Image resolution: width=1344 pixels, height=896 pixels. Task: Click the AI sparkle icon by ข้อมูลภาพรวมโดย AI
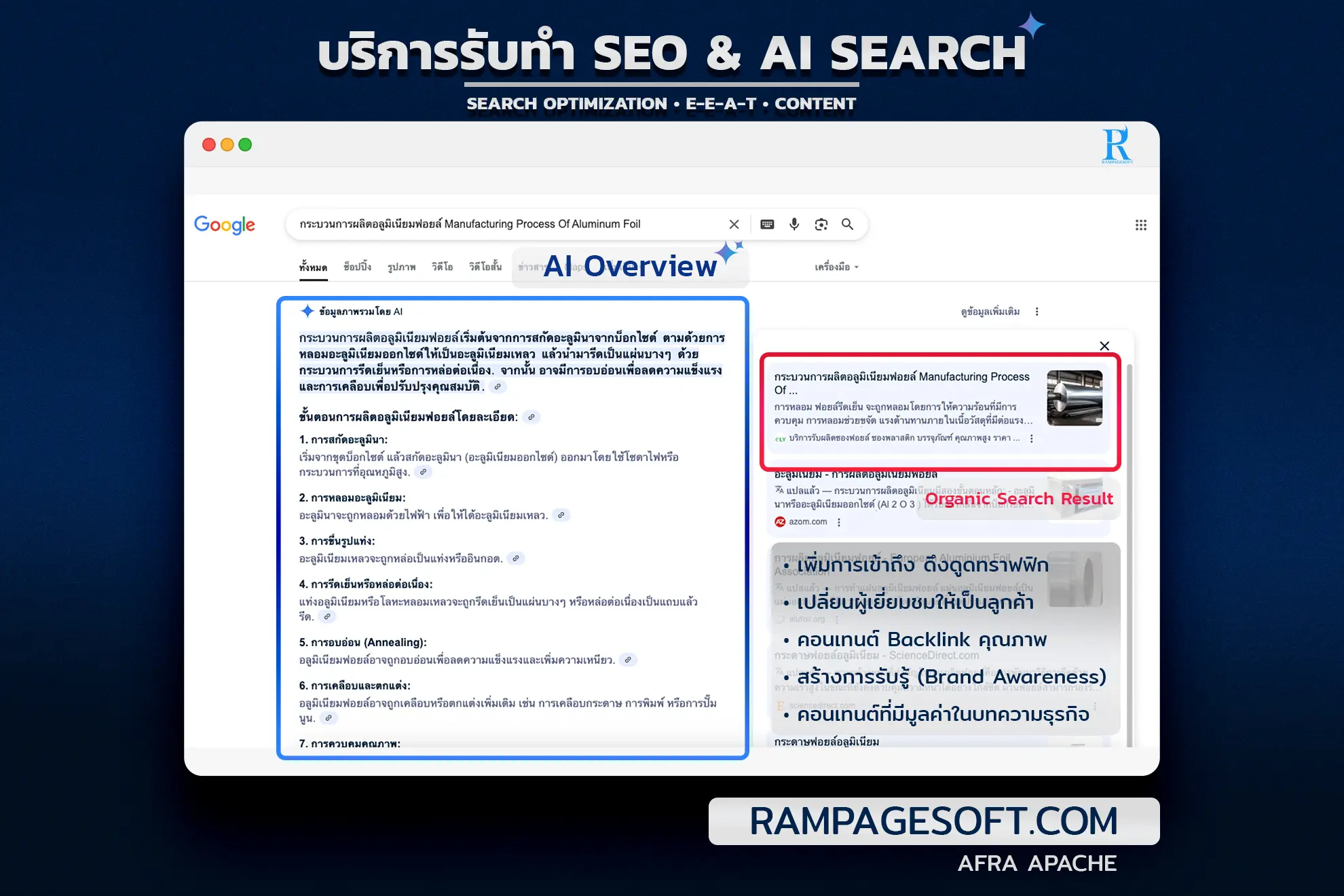(x=307, y=311)
